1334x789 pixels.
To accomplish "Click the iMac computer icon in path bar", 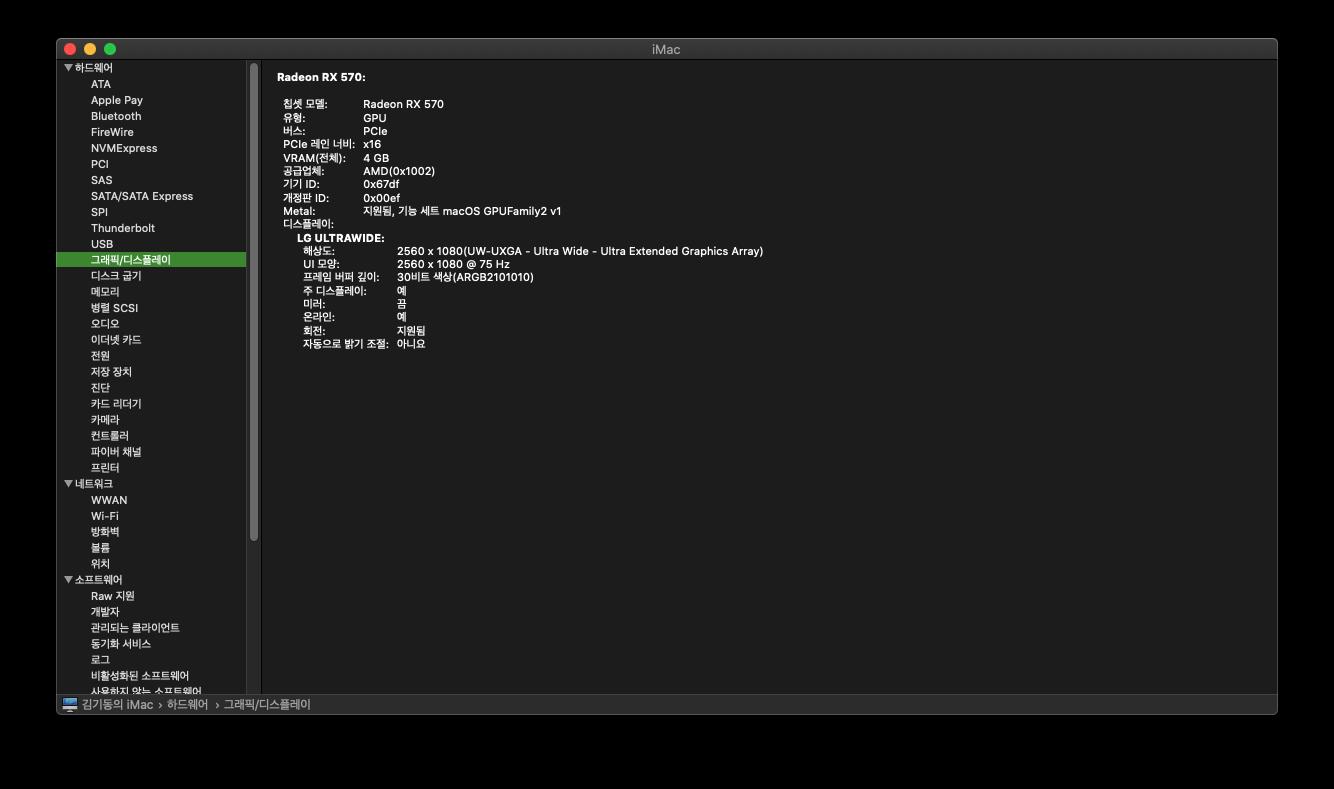I will click(70, 704).
